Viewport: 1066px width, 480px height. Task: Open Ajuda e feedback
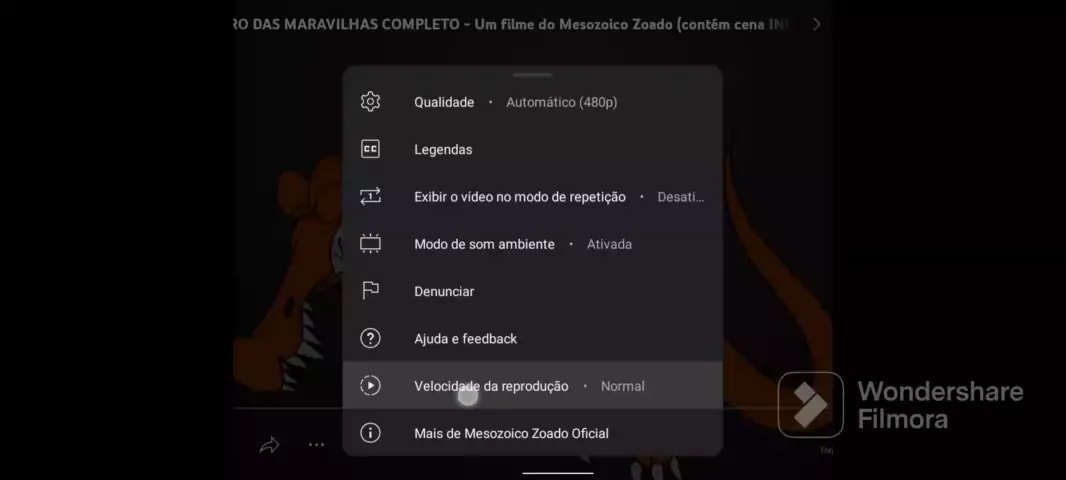(532, 339)
